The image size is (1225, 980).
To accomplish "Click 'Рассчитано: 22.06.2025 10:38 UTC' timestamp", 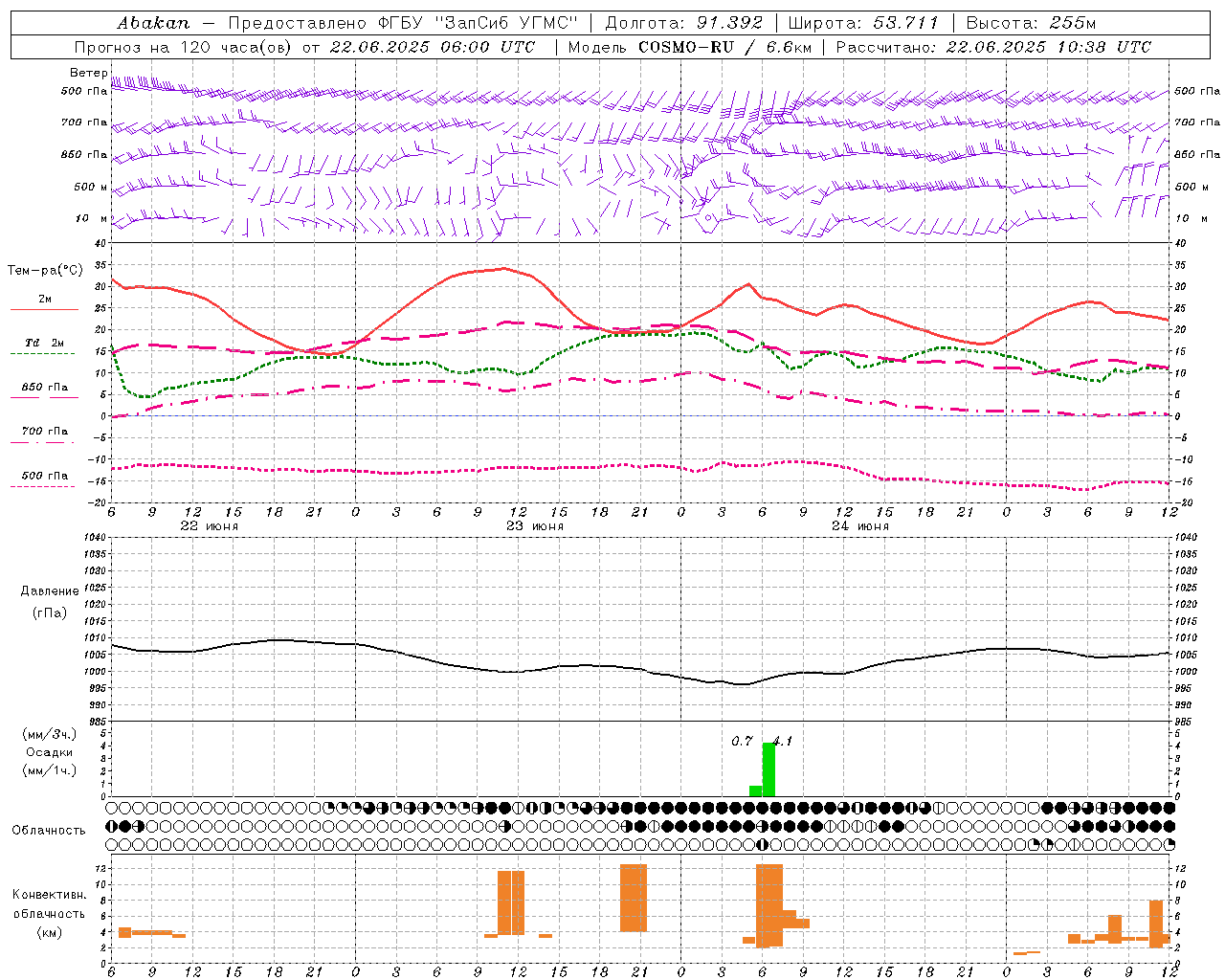I will 993,47.
